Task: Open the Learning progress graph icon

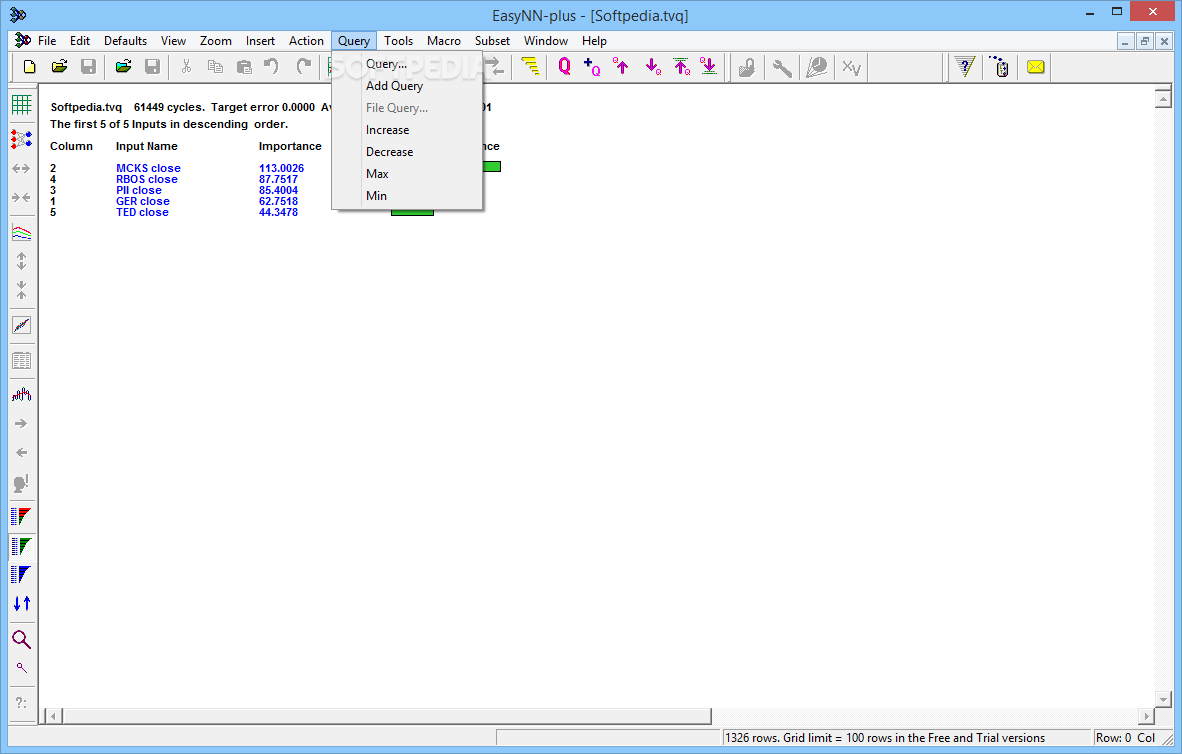Action: (22, 233)
